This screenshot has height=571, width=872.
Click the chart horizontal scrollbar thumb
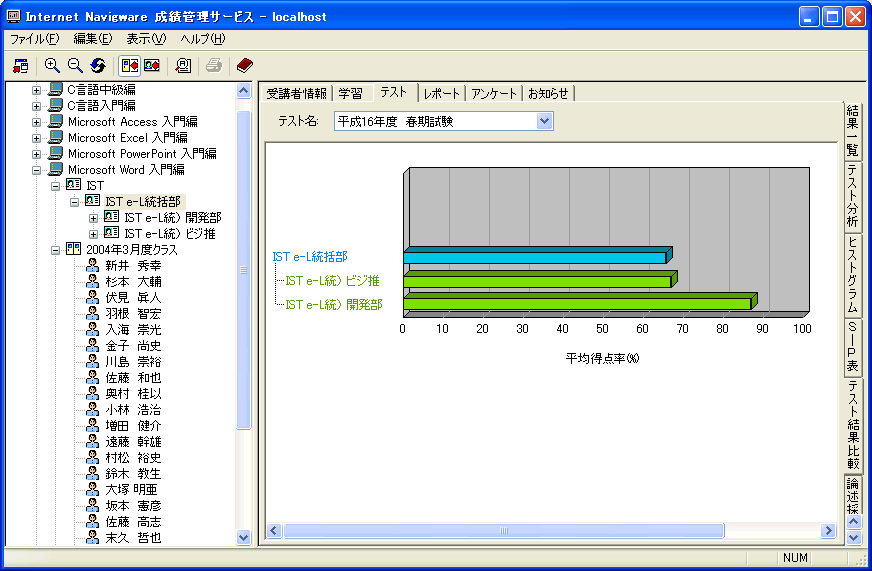click(x=504, y=530)
